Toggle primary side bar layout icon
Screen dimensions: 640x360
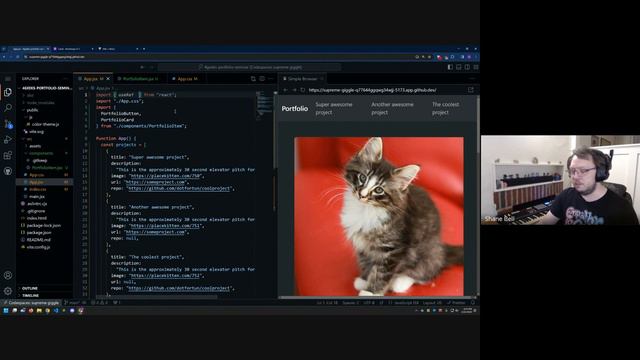450,67
